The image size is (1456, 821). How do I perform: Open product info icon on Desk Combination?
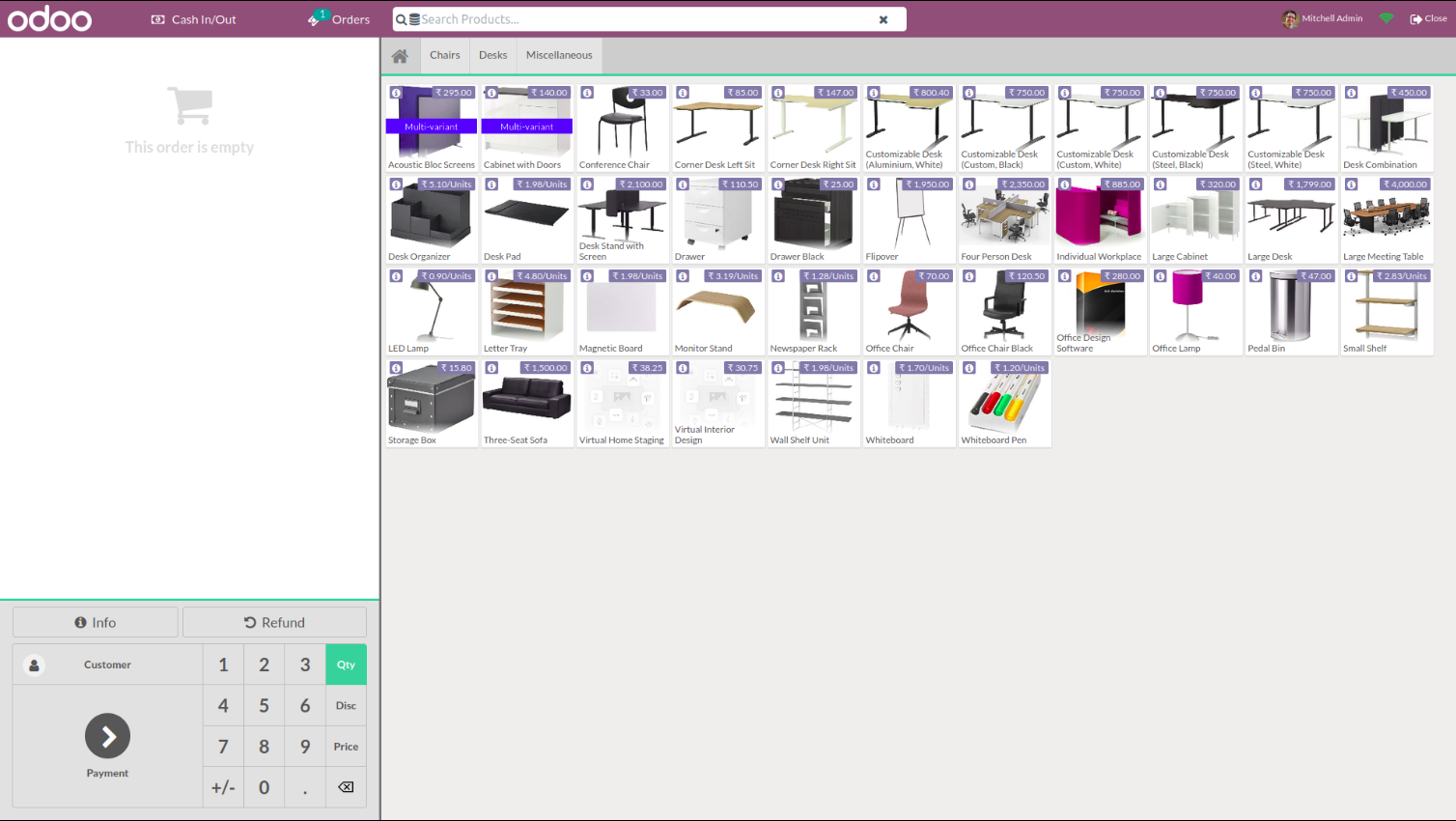coord(1352,93)
